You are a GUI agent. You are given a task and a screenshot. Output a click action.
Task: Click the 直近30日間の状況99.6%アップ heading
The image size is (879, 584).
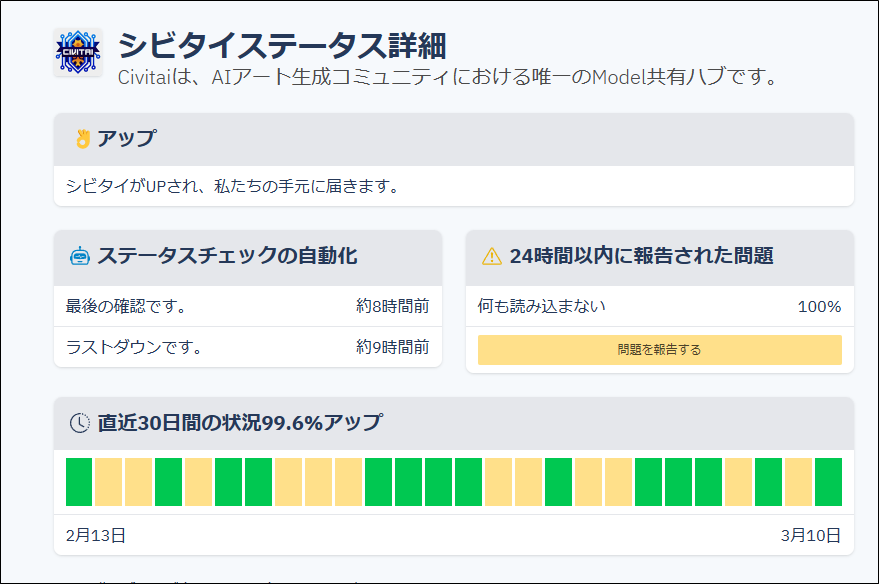click(x=240, y=423)
